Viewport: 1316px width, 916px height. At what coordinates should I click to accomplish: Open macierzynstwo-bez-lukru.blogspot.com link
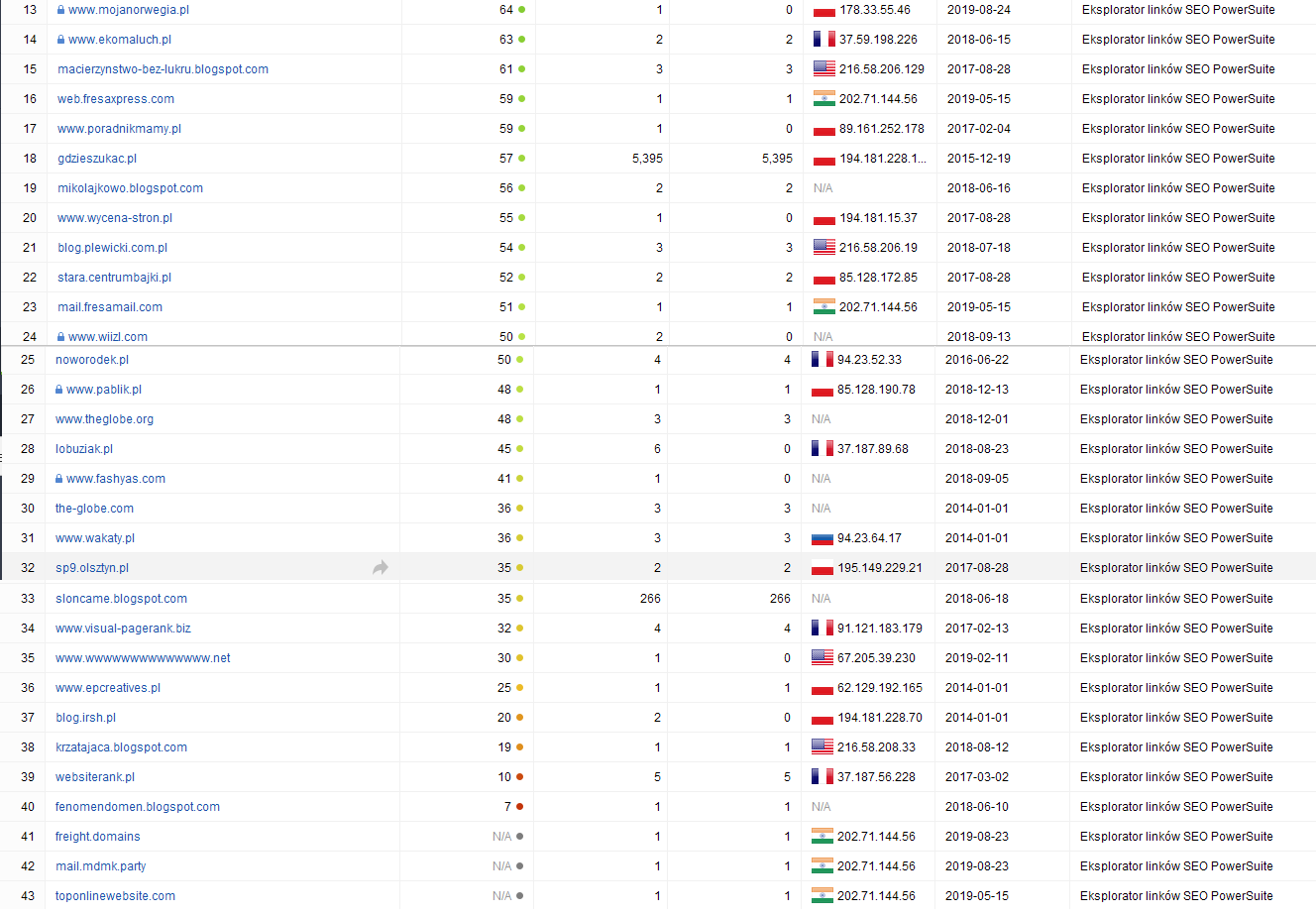tap(164, 69)
